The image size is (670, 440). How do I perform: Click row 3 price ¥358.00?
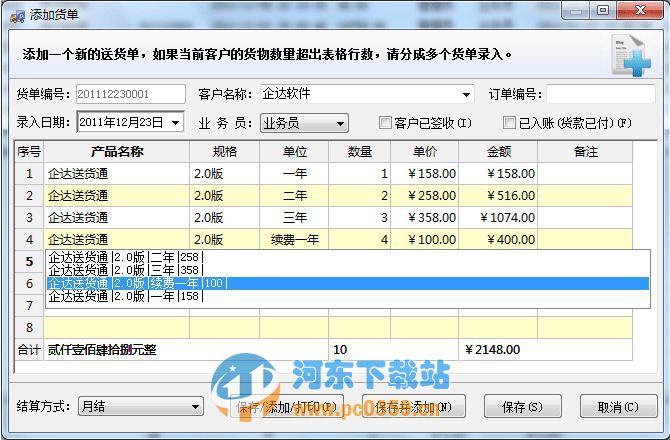(x=424, y=217)
